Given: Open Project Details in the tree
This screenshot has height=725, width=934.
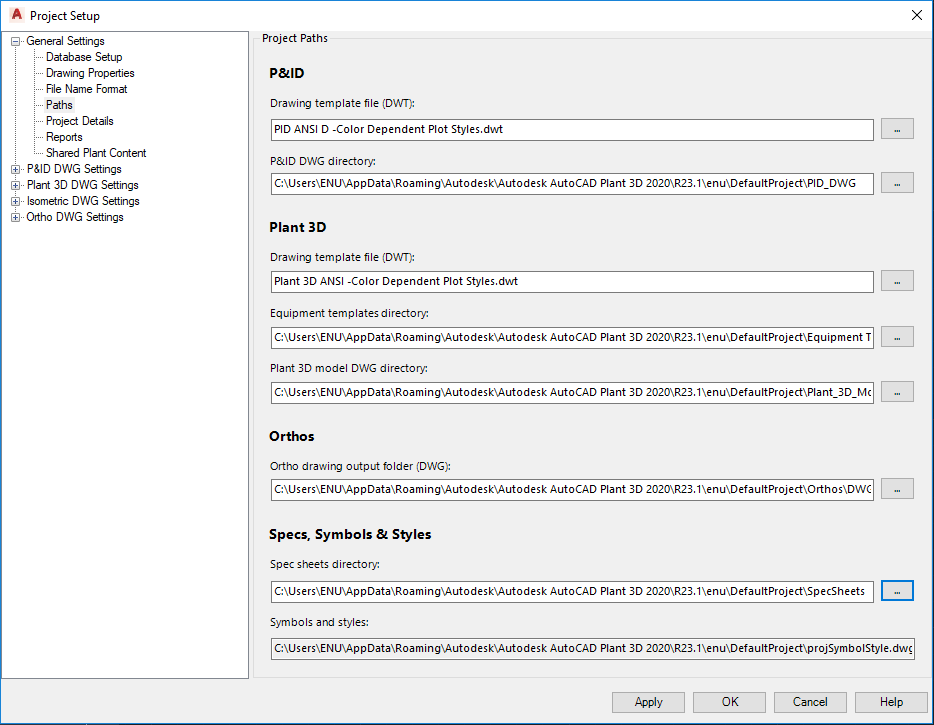Looking at the screenshot, I should pos(79,122).
